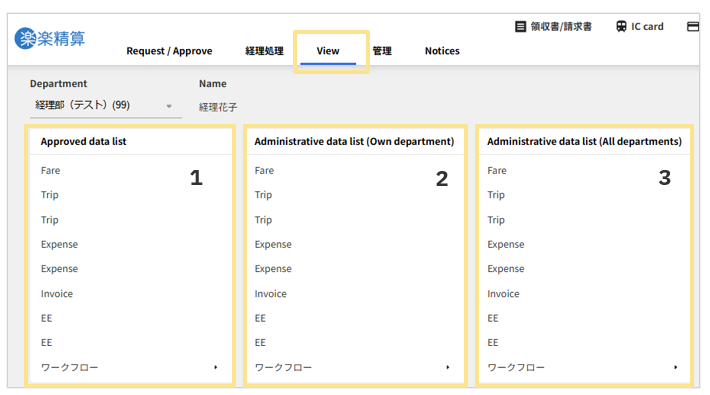Click the Approved data list heading
The height and width of the screenshot is (395, 710).
coord(83,141)
